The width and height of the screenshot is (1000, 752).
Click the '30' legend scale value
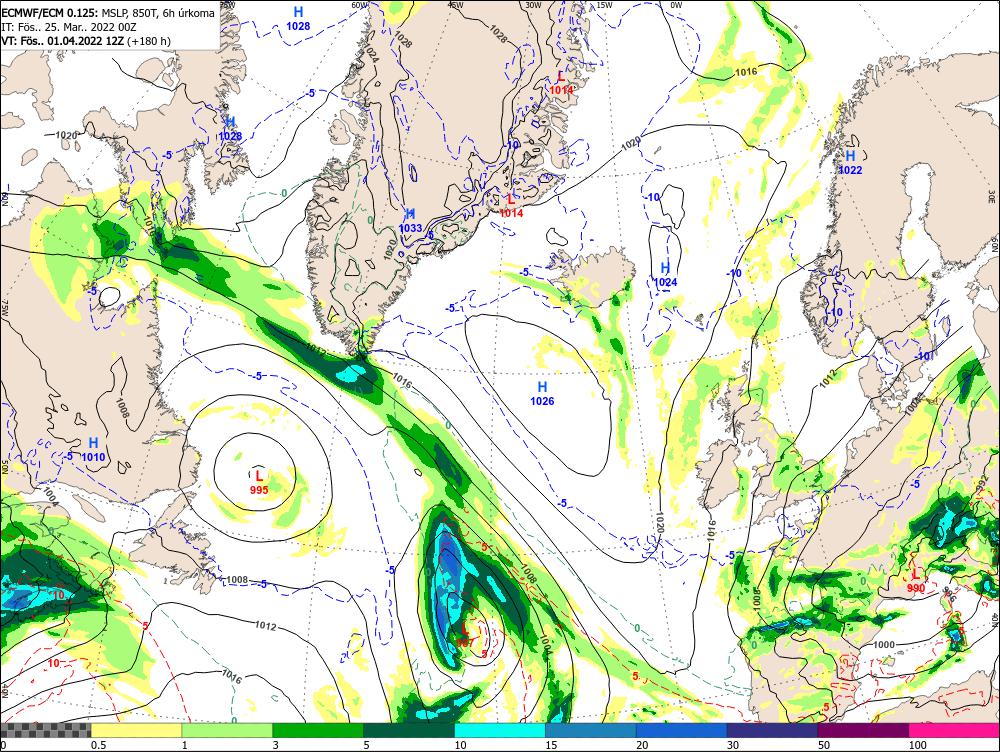pos(733,745)
